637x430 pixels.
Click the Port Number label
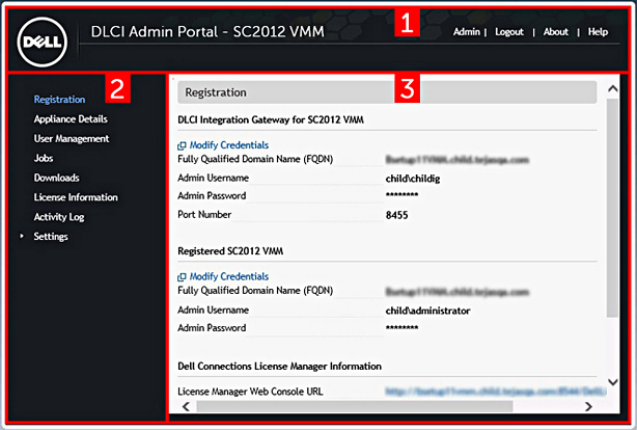[204, 215]
